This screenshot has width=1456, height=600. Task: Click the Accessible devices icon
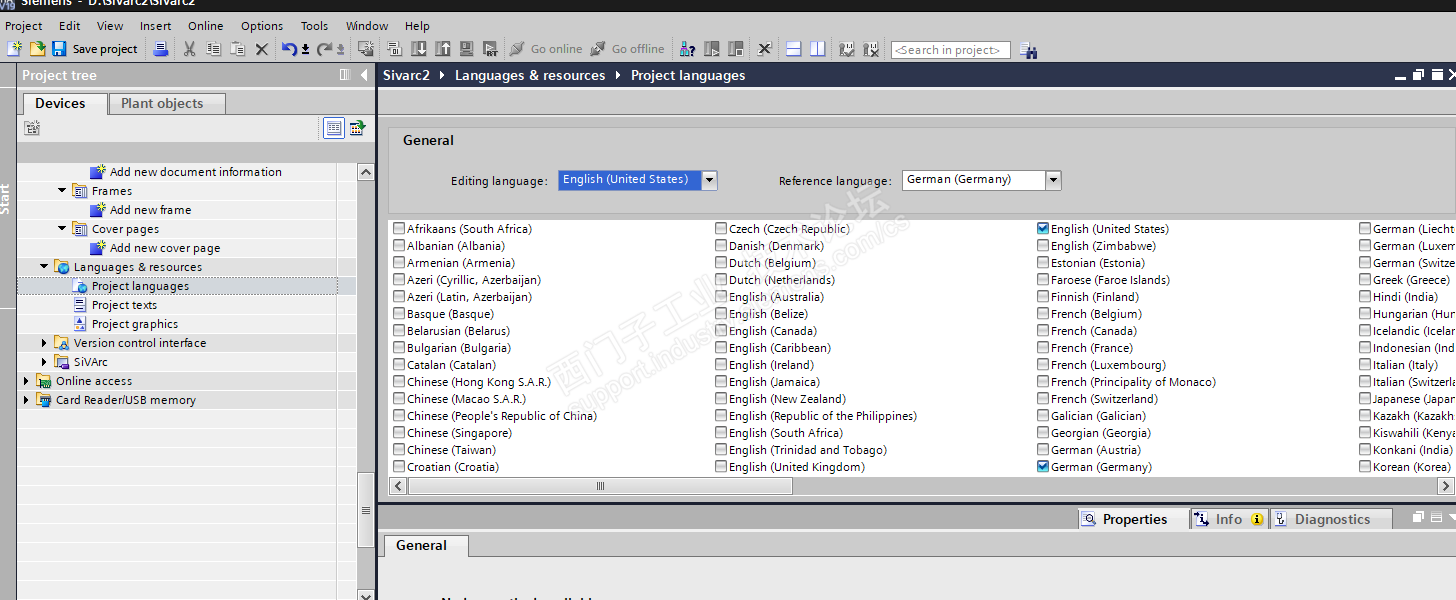[688, 49]
